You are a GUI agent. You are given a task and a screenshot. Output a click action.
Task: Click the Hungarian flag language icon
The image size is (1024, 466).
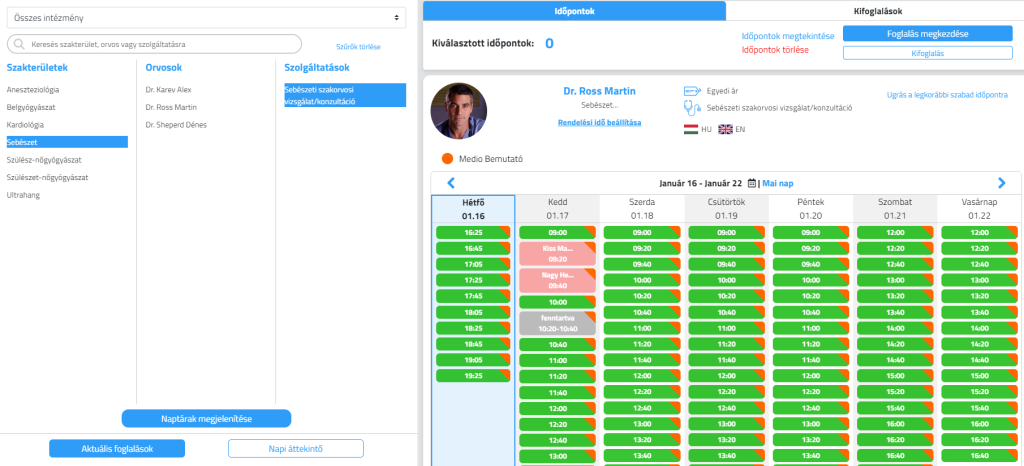(x=691, y=129)
